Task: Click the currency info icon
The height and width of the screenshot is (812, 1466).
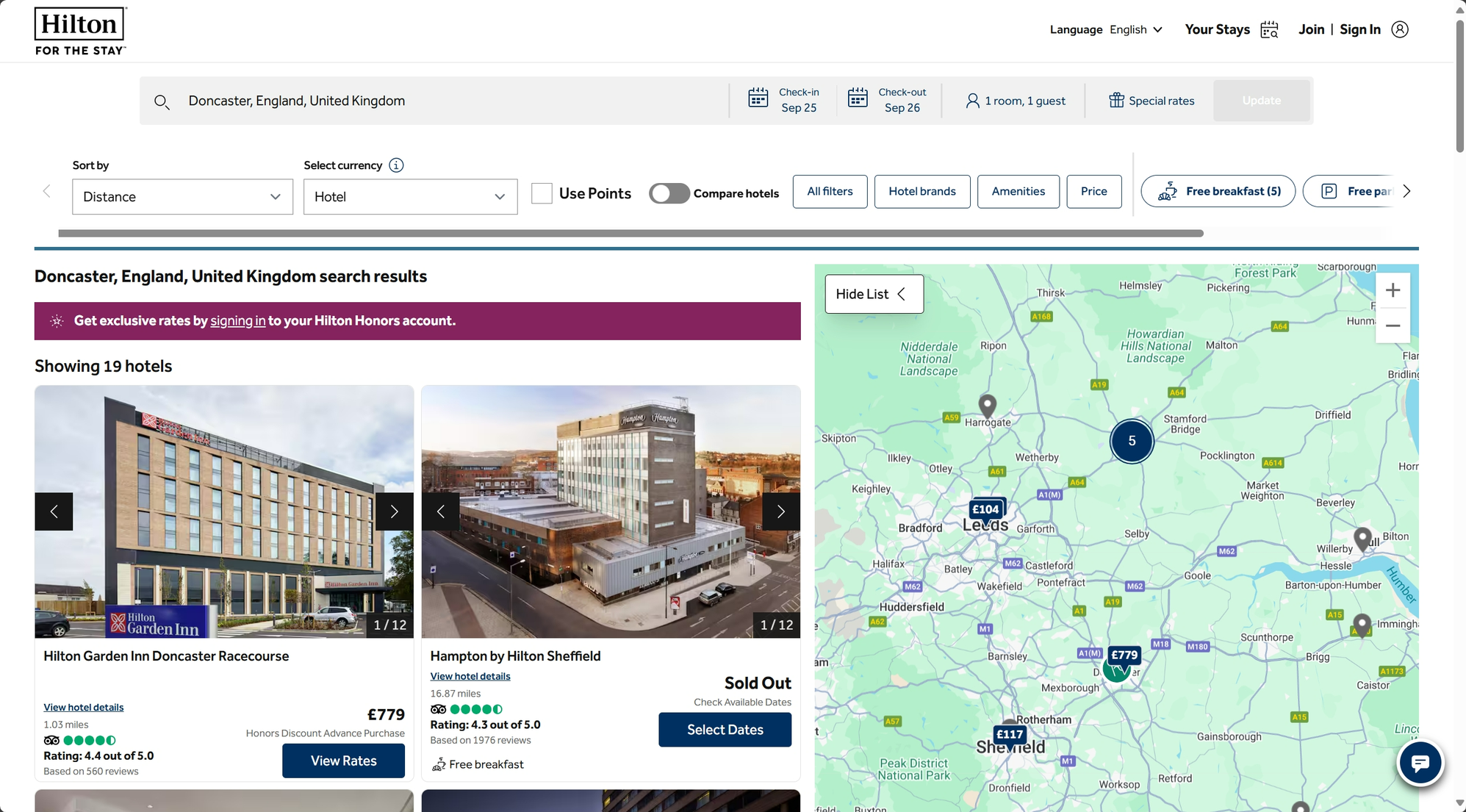Action: tap(396, 165)
